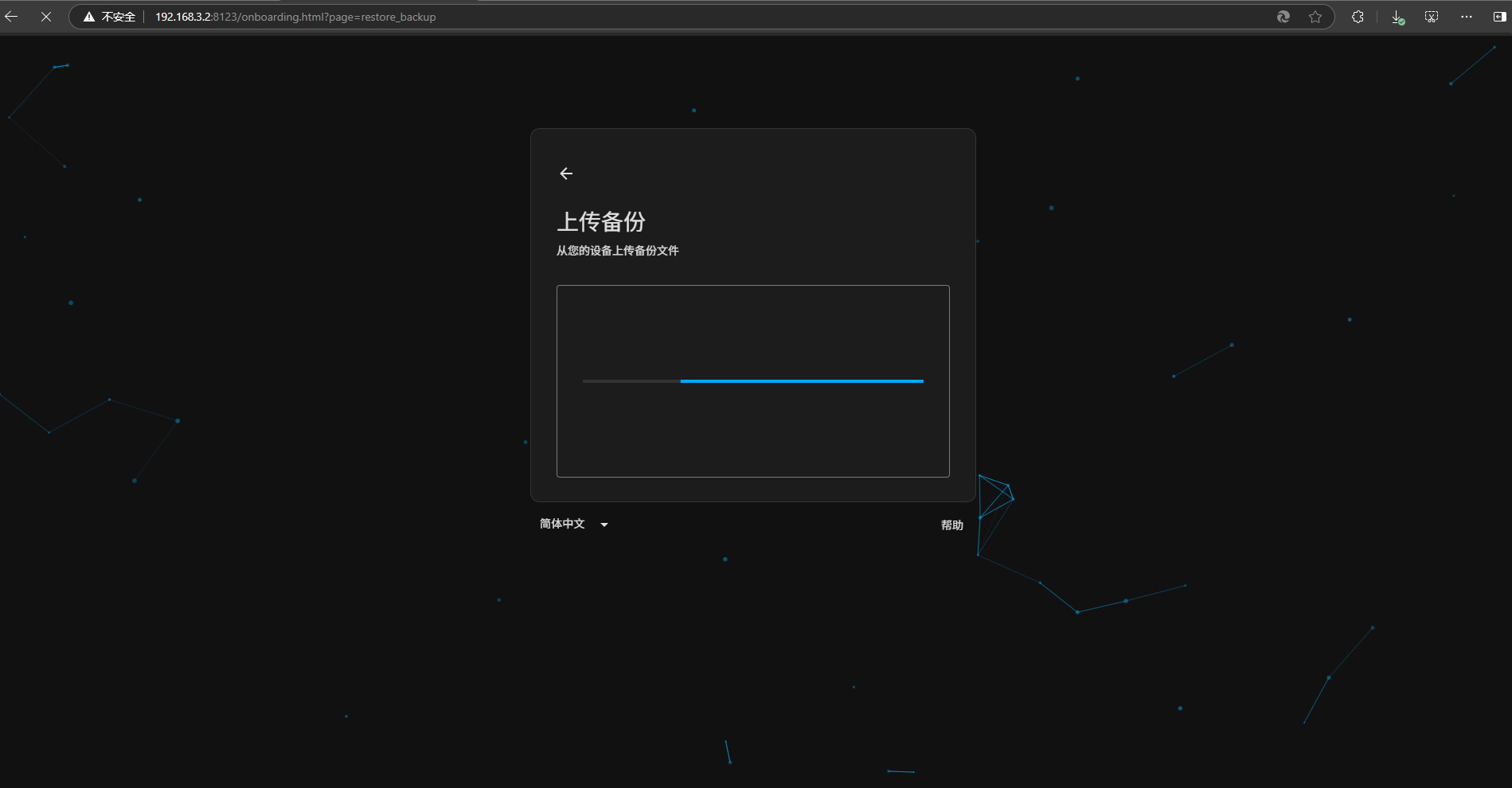Click the blue upload progress bar
This screenshot has width=1512, height=788.
click(801, 381)
